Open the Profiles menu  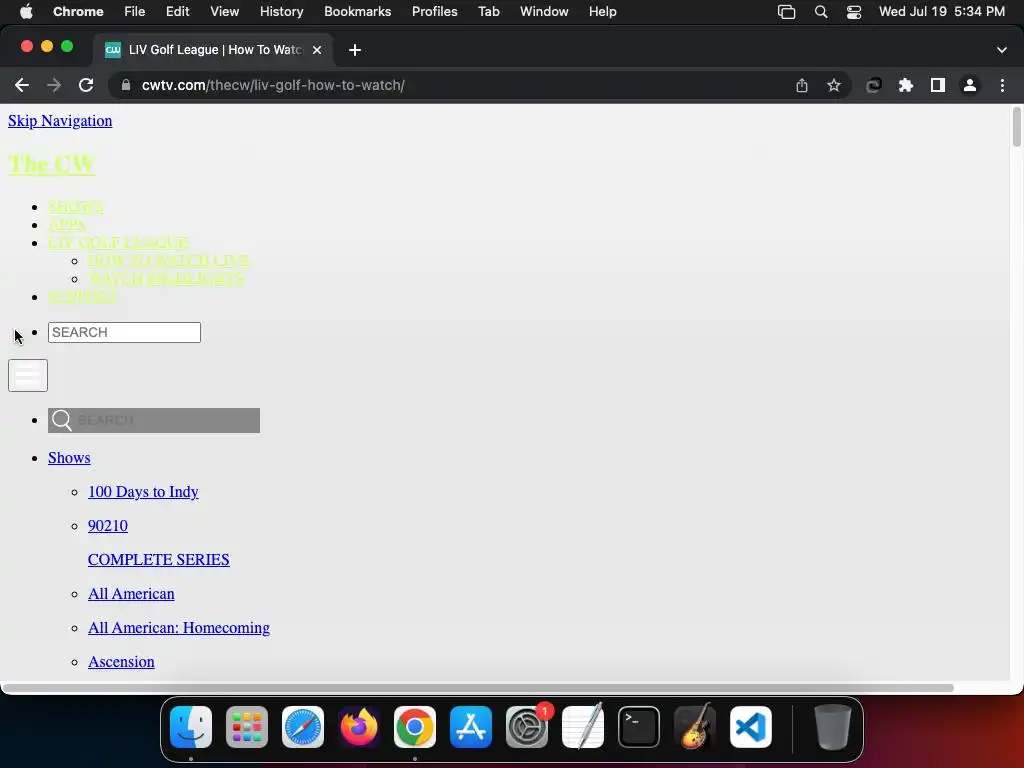(434, 11)
